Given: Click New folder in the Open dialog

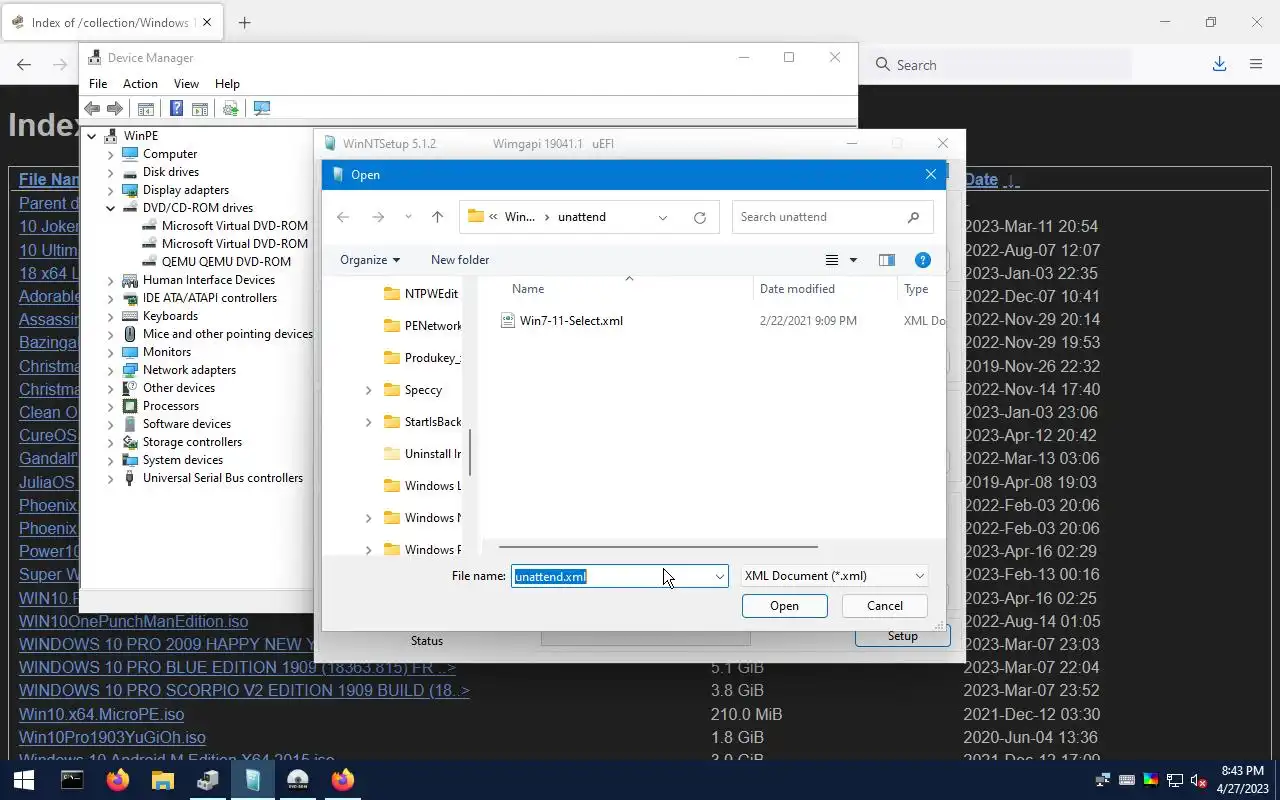Looking at the screenshot, I should (x=460, y=260).
